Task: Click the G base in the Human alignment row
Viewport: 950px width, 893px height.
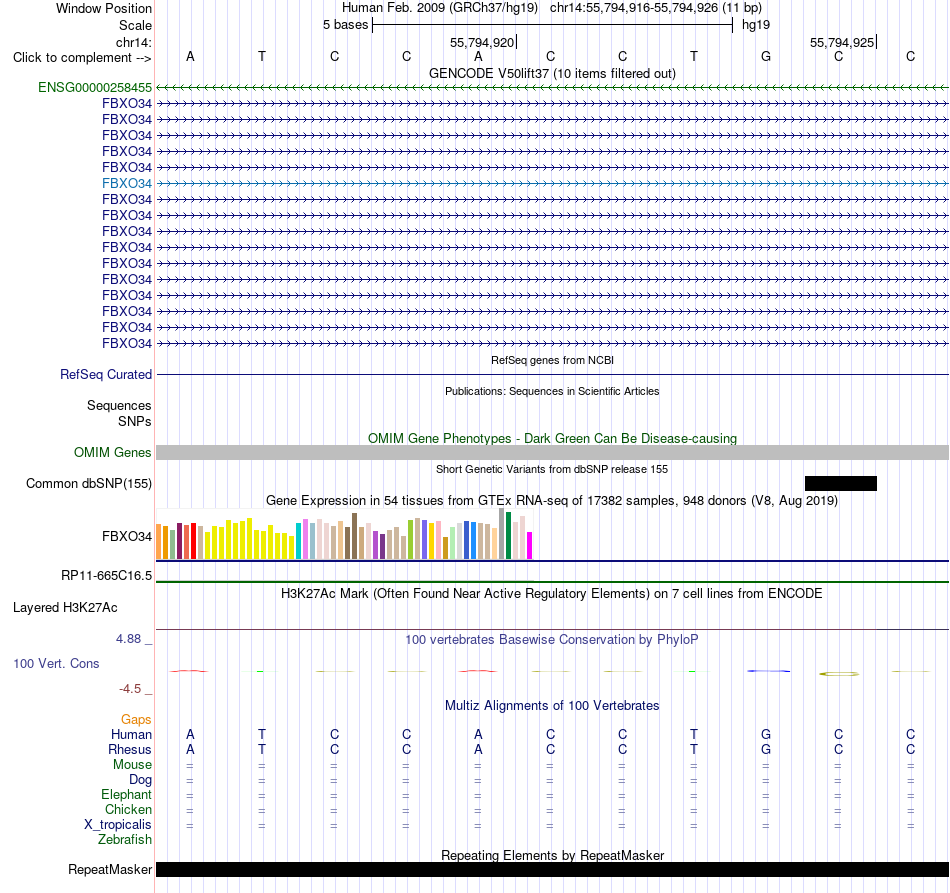Action: click(766, 734)
